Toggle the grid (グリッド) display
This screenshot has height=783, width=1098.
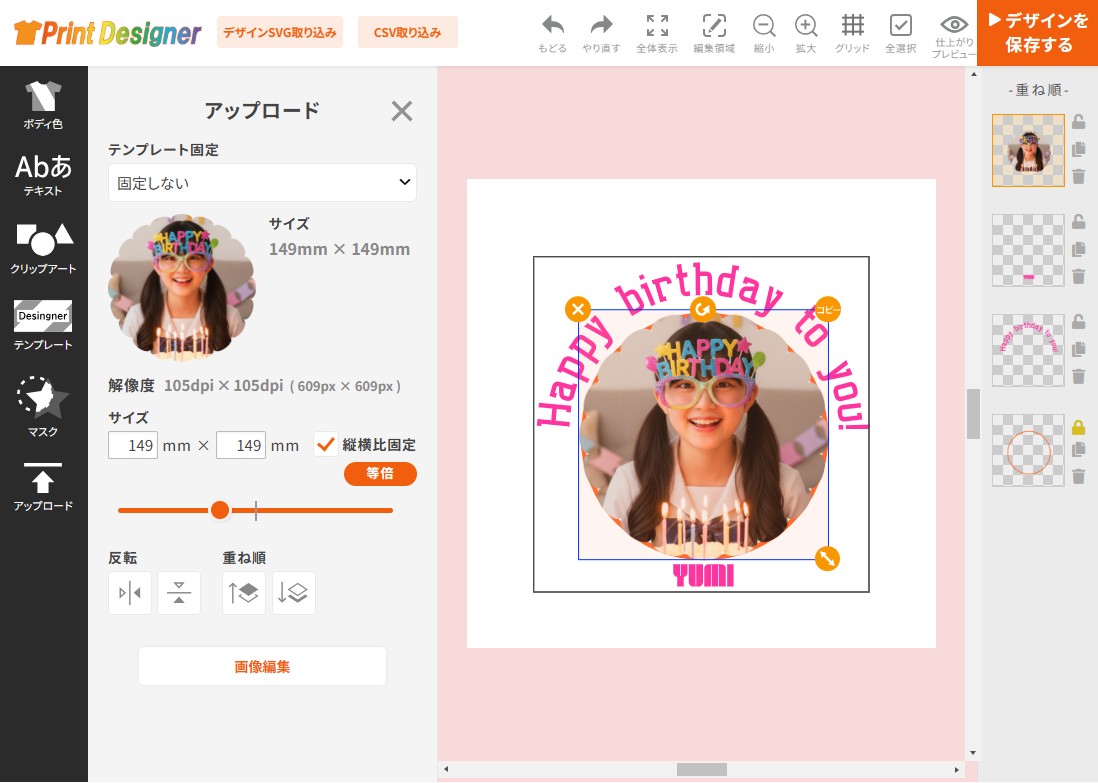852,26
